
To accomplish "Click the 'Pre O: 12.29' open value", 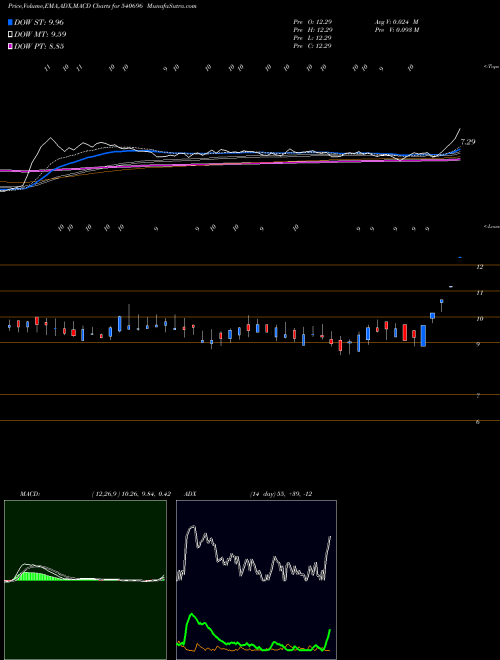I will coord(313,22).
